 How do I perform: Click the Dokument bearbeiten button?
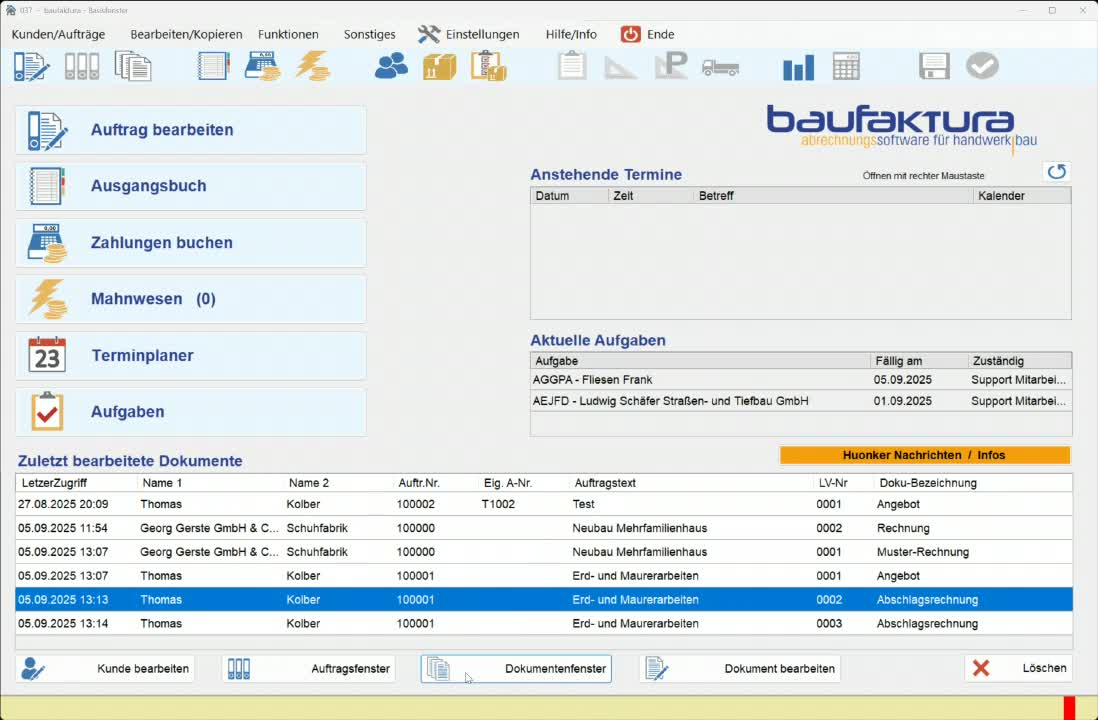740,669
